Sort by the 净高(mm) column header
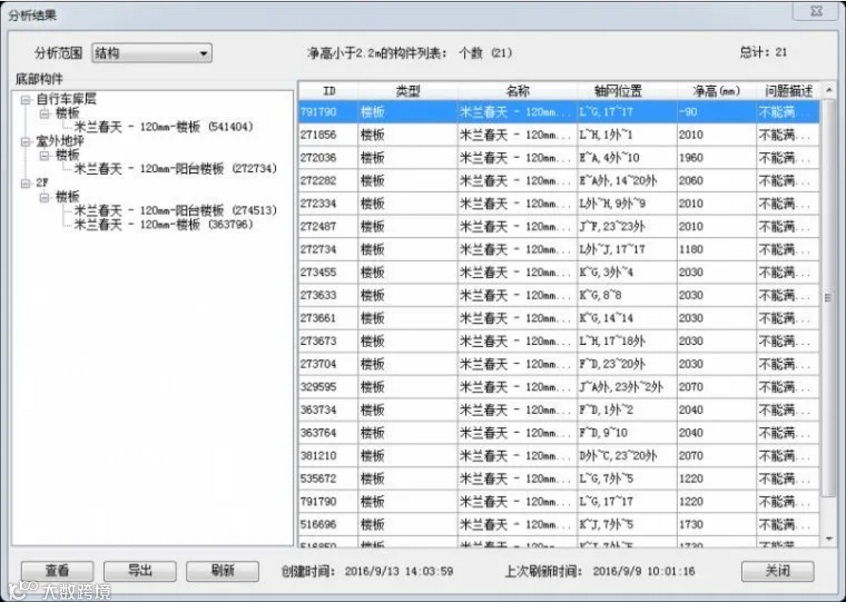Screen dimensions: 848x608 pos(717,91)
